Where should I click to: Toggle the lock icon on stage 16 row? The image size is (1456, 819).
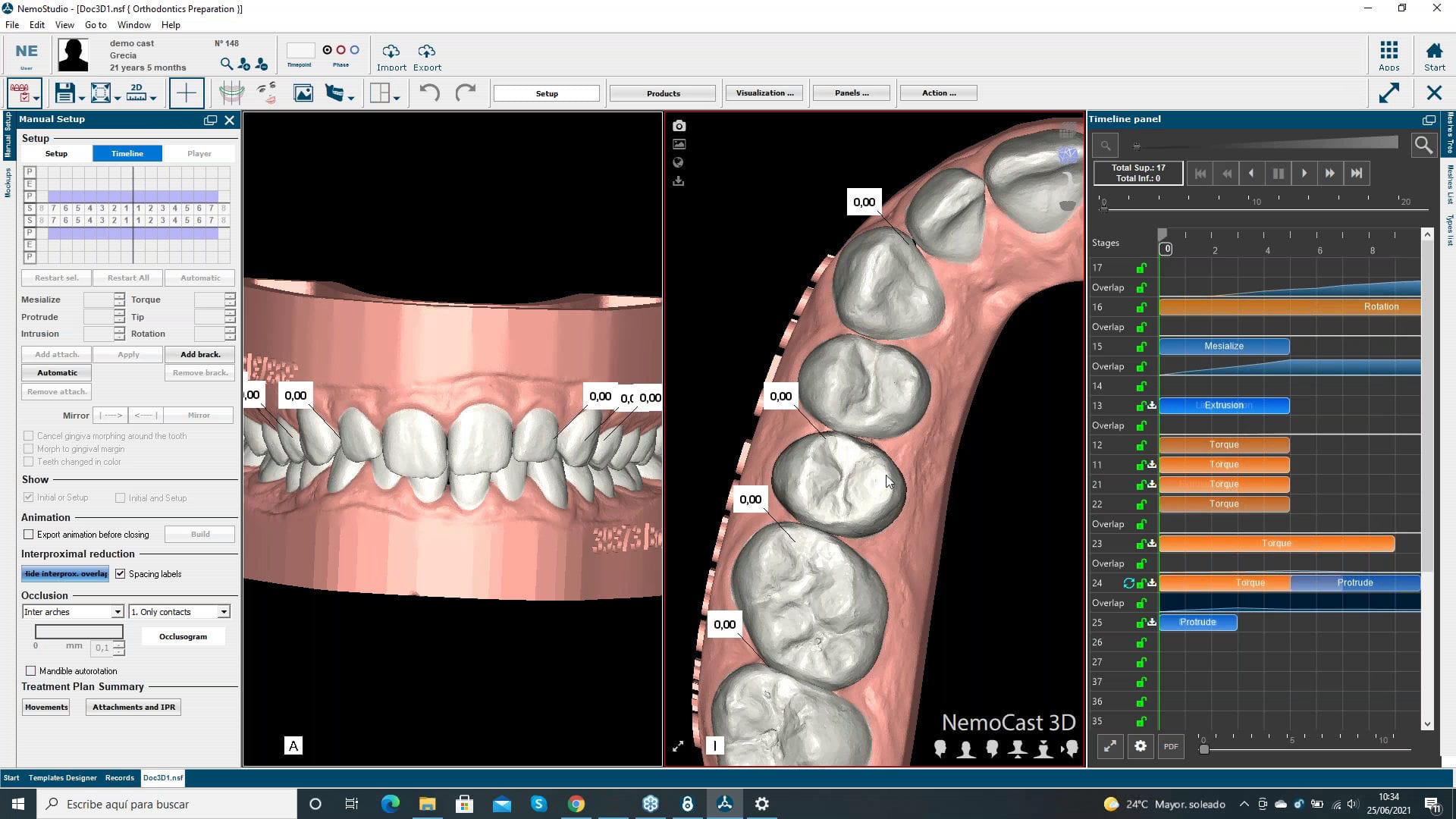click(1141, 307)
